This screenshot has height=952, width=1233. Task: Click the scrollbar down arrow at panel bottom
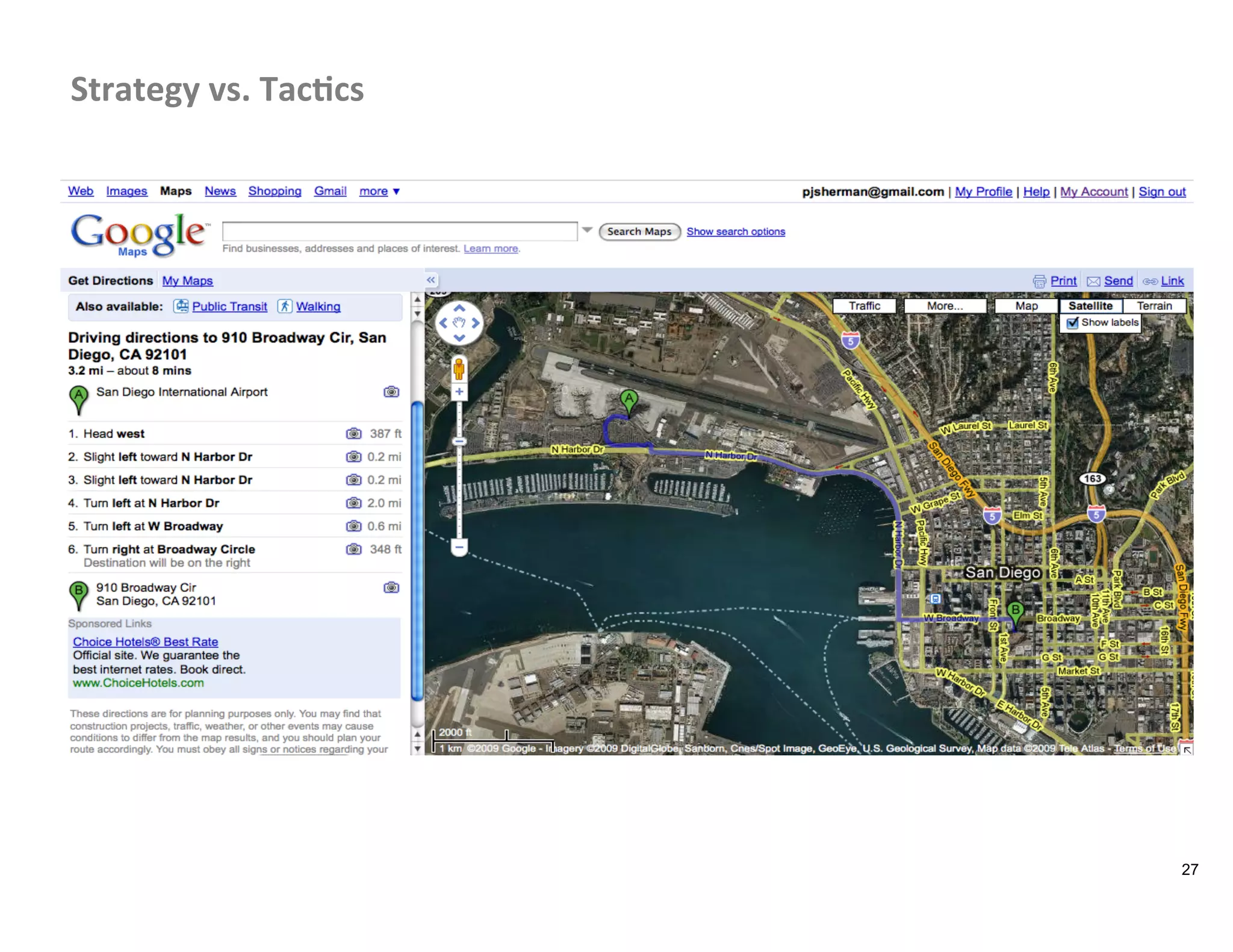[417, 749]
